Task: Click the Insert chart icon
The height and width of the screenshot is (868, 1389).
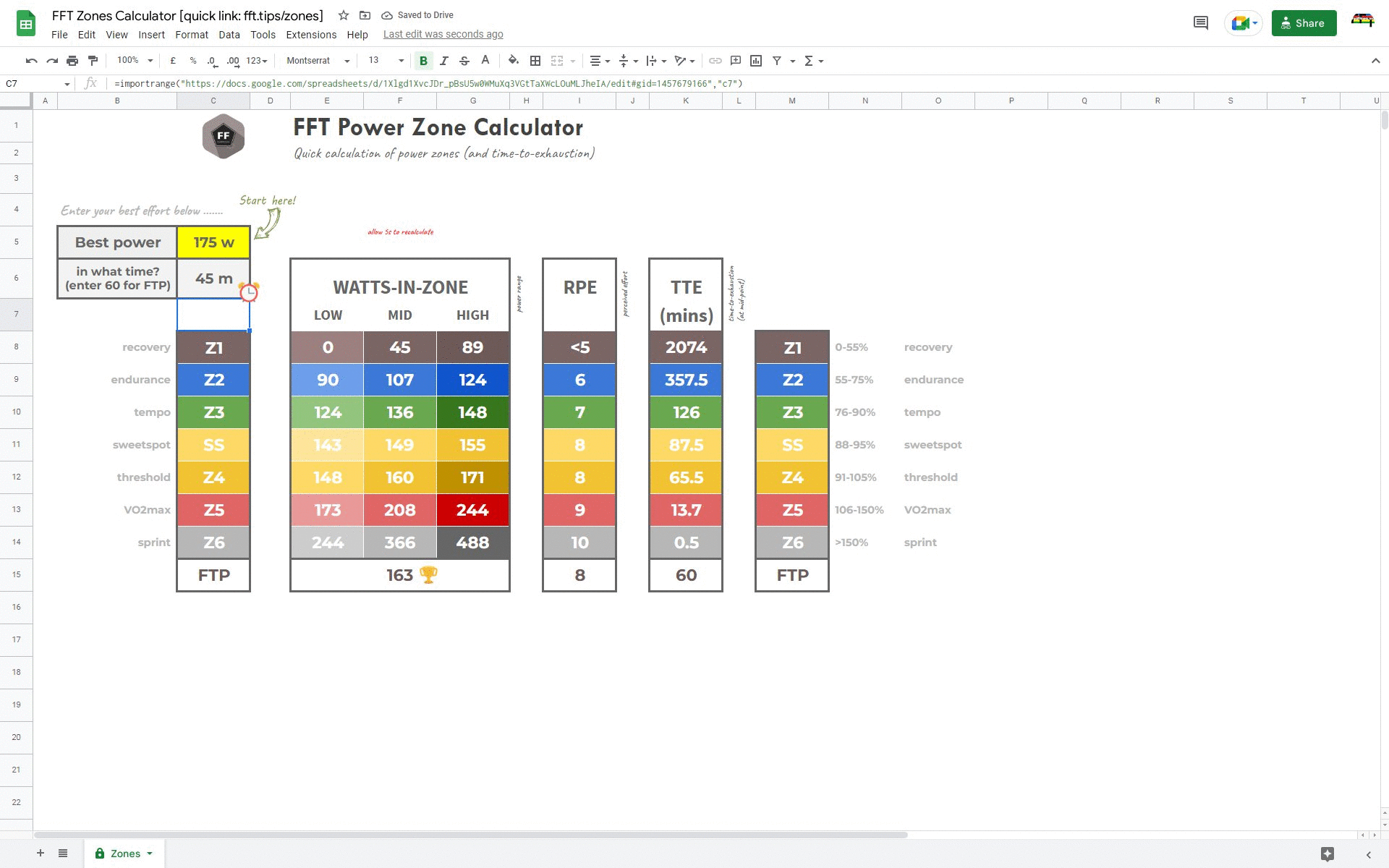Action: pyautogui.click(x=756, y=61)
